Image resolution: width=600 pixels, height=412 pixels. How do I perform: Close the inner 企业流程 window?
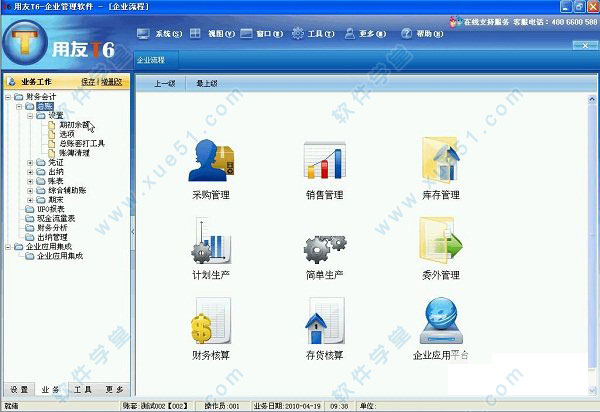(585, 46)
